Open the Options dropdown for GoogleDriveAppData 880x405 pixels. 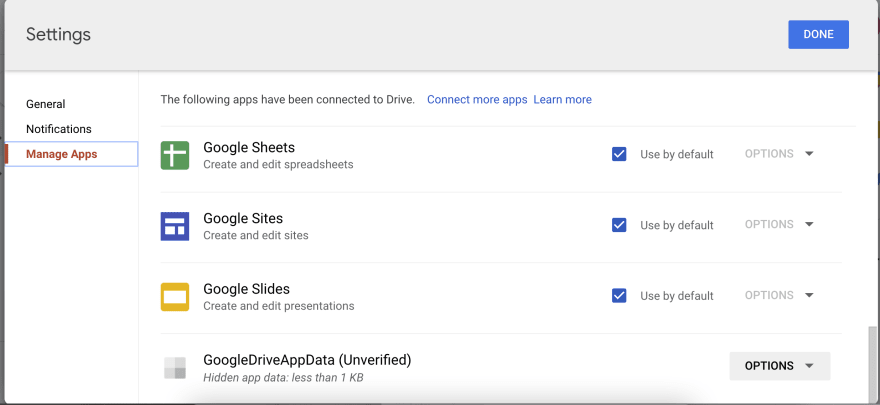click(780, 366)
